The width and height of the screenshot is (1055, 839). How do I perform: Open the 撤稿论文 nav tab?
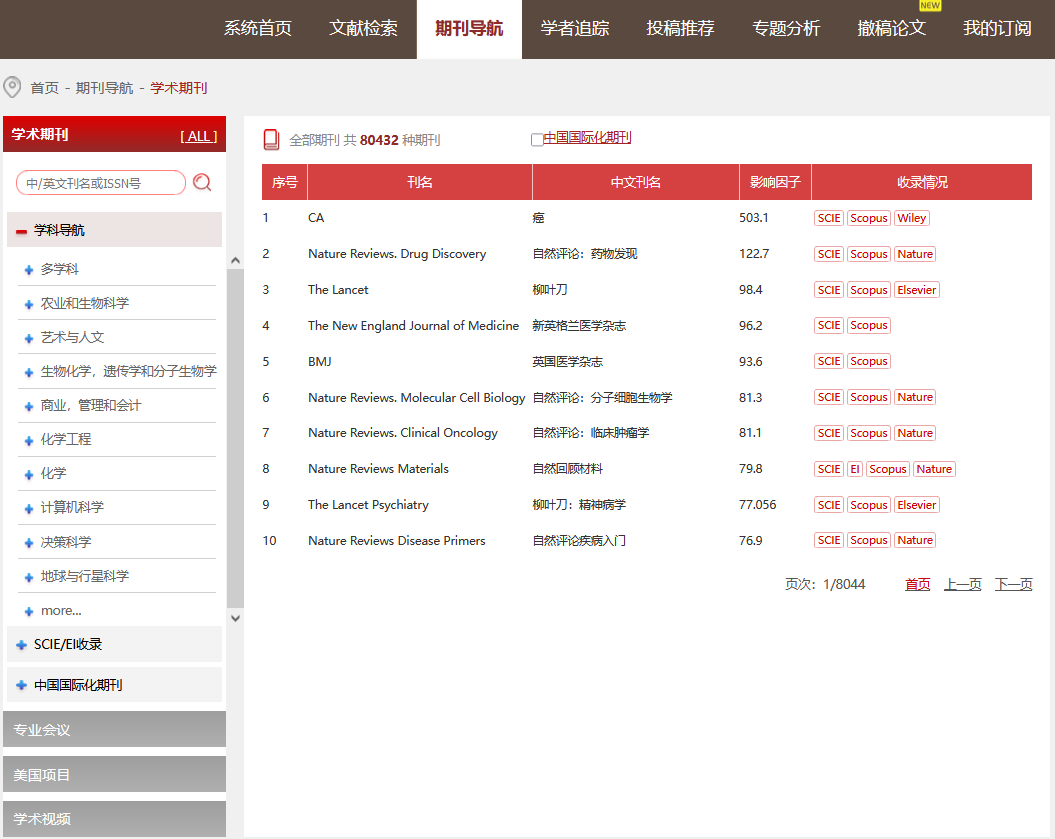[x=892, y=28]
